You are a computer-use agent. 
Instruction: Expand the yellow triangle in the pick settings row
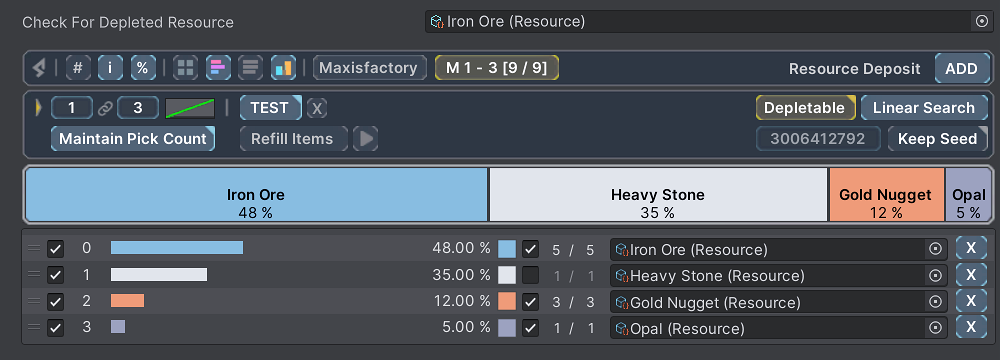pyautogui.click(x=38, y=108)
